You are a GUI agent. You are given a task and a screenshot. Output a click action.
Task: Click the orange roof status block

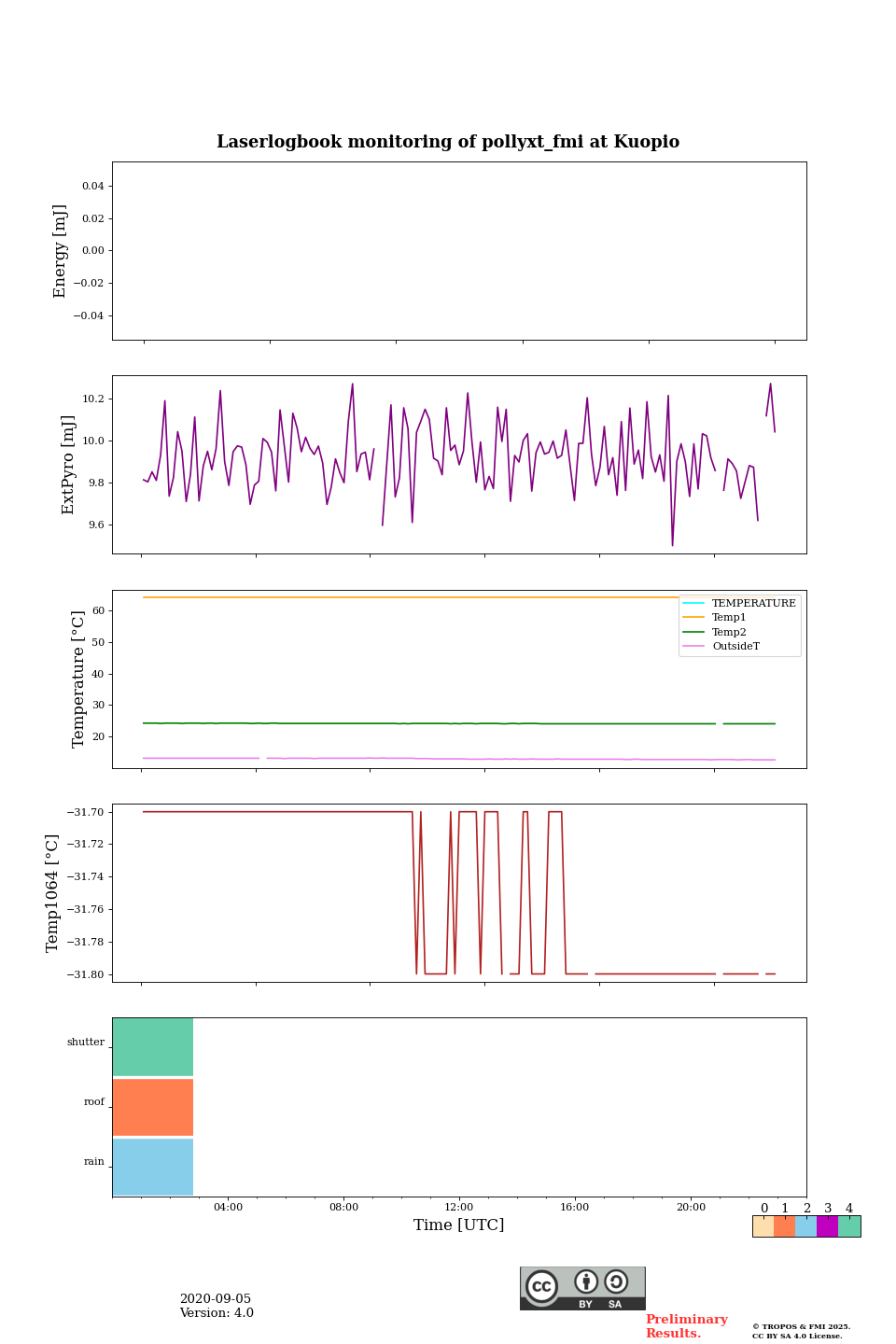[x=153, y=1107]
